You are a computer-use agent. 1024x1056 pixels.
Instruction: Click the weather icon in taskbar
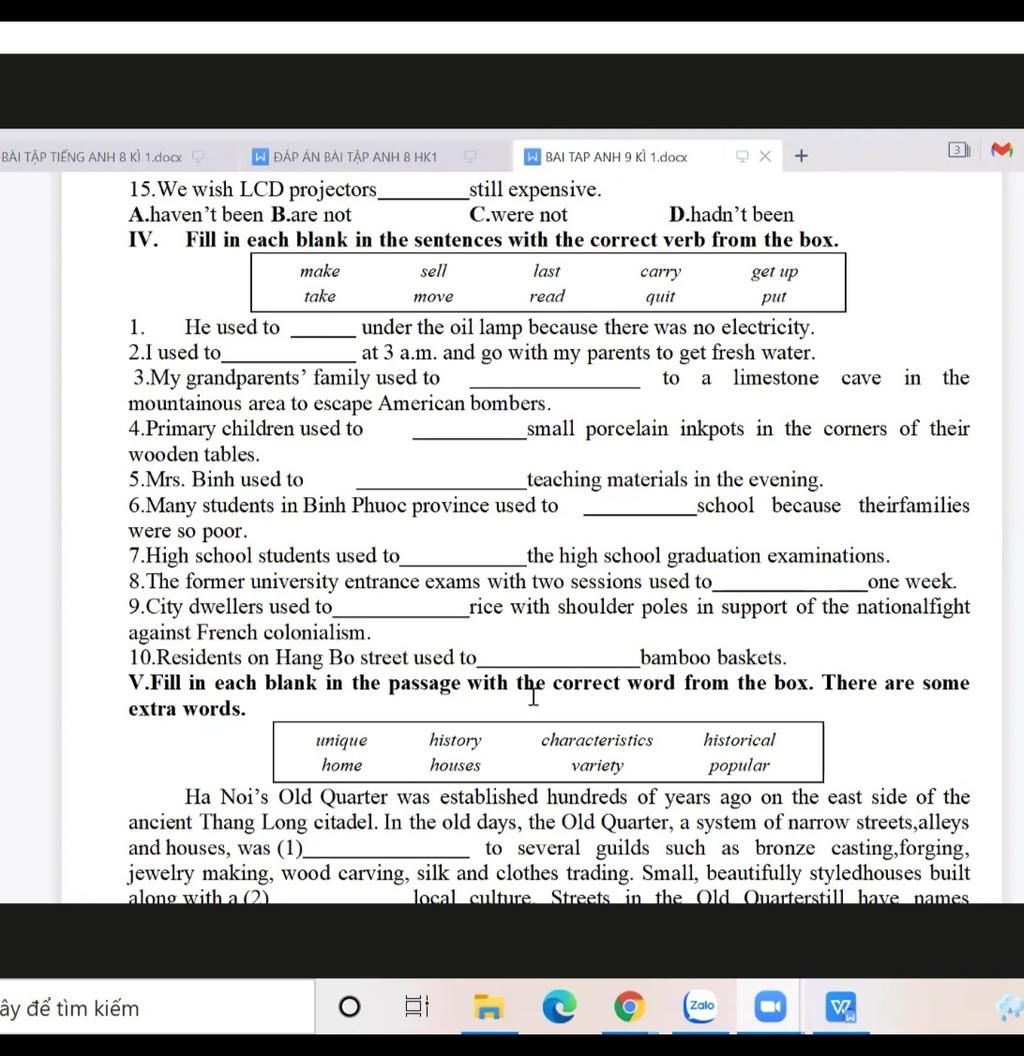(1011, 1008)
